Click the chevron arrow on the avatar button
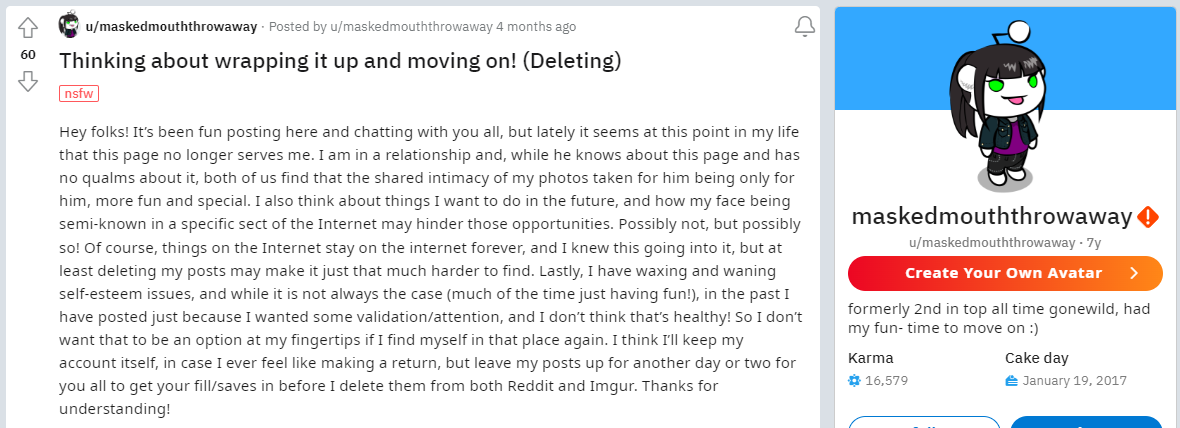This screenshot has height=428, width=1180. (1133, 273)
